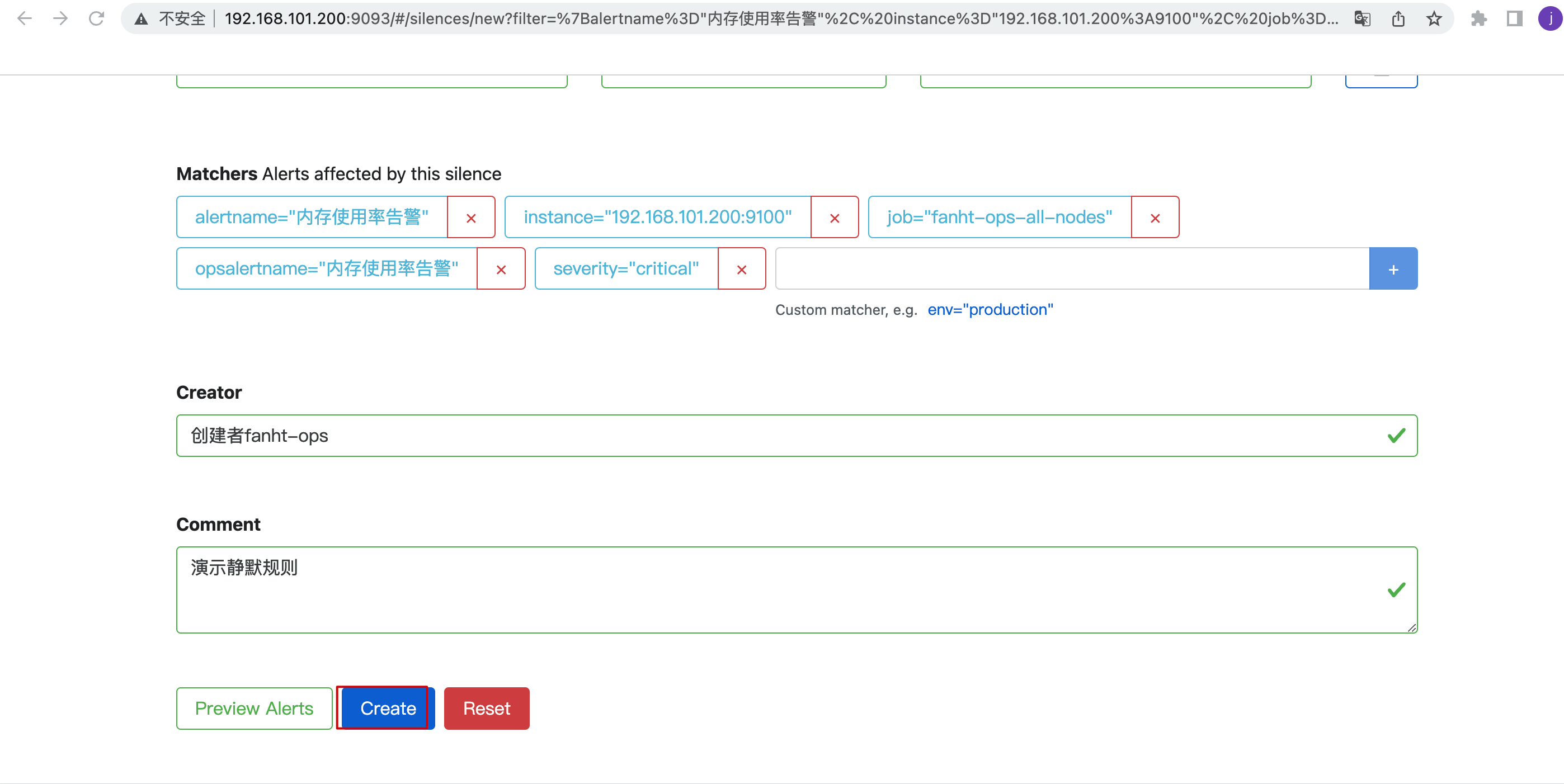This screenshot has height=784, width=1564.
Task: Focus the custom matcher input field
Action: [x=1072, y=269]
